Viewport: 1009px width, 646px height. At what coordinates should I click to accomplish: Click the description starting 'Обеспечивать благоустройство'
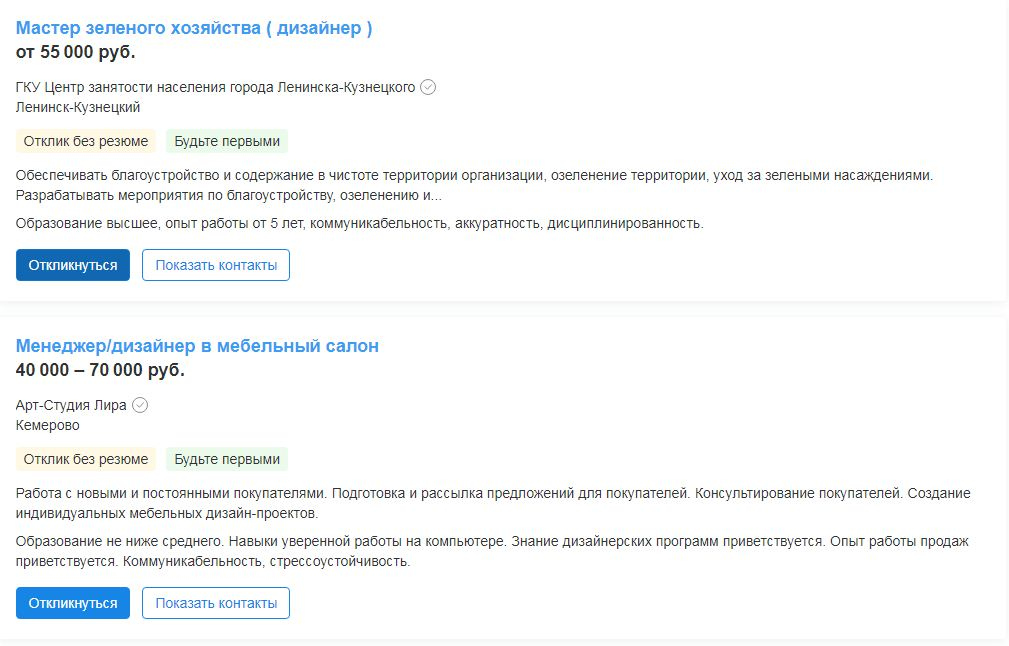pos(474,185)
